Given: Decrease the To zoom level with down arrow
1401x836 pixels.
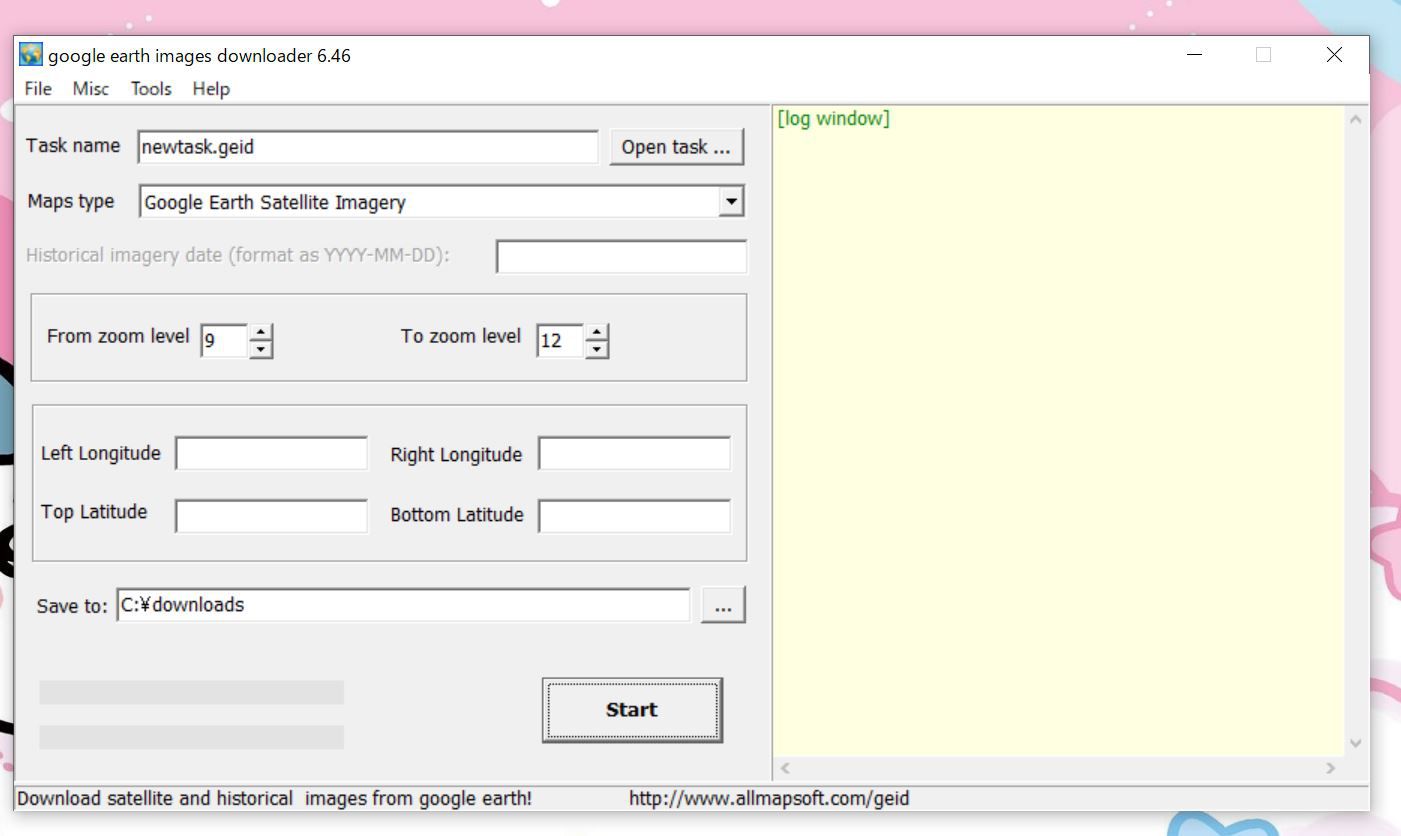Looking at the screenshot, I should [597, 348].
